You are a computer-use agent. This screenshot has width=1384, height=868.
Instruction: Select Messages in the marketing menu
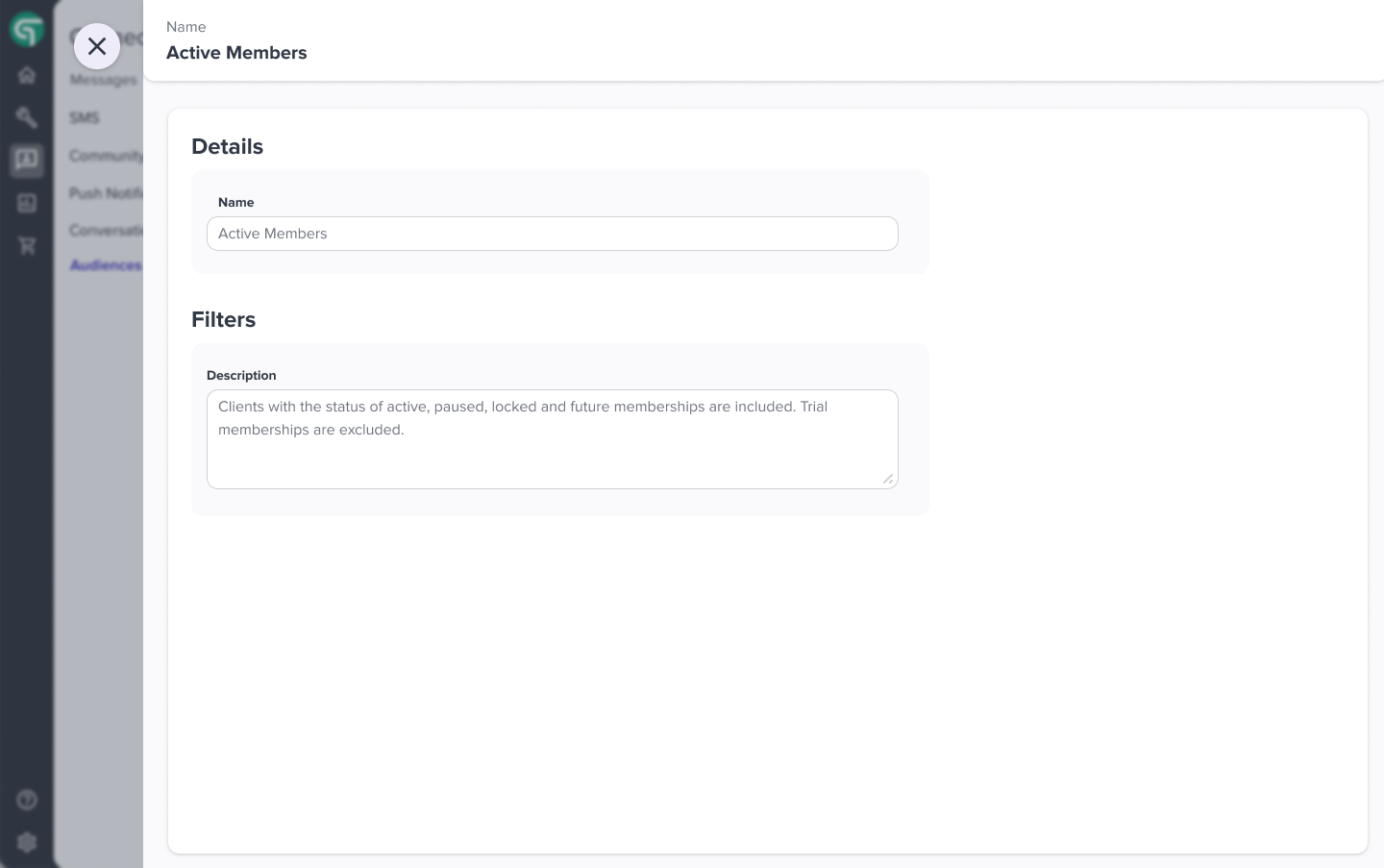click(x=102, y=80)
